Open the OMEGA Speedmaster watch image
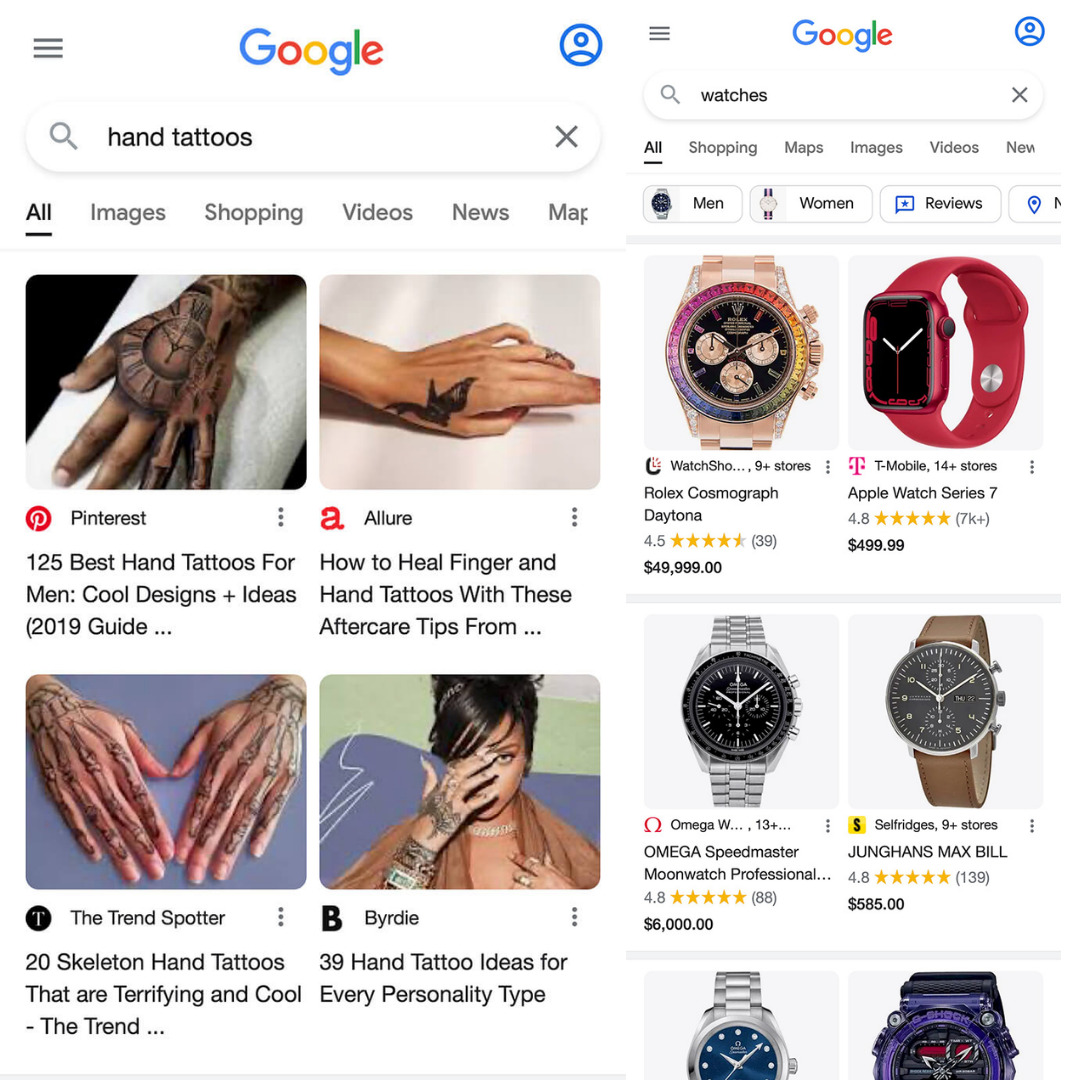The image size is (1065, 1080). pos(741,712)
